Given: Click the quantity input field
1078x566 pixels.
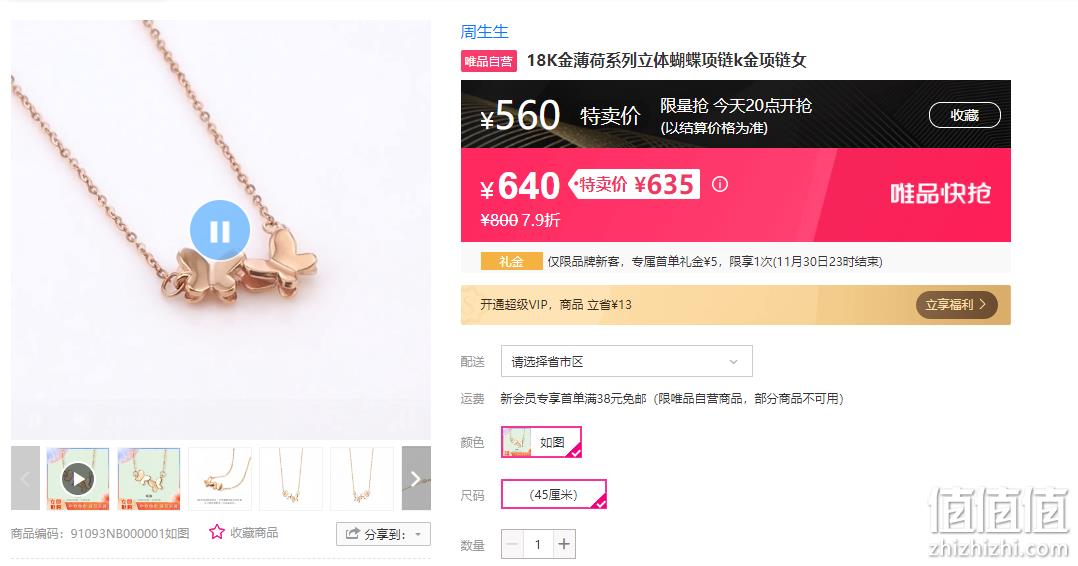Looking at the screenshot, I should [538, 544].
